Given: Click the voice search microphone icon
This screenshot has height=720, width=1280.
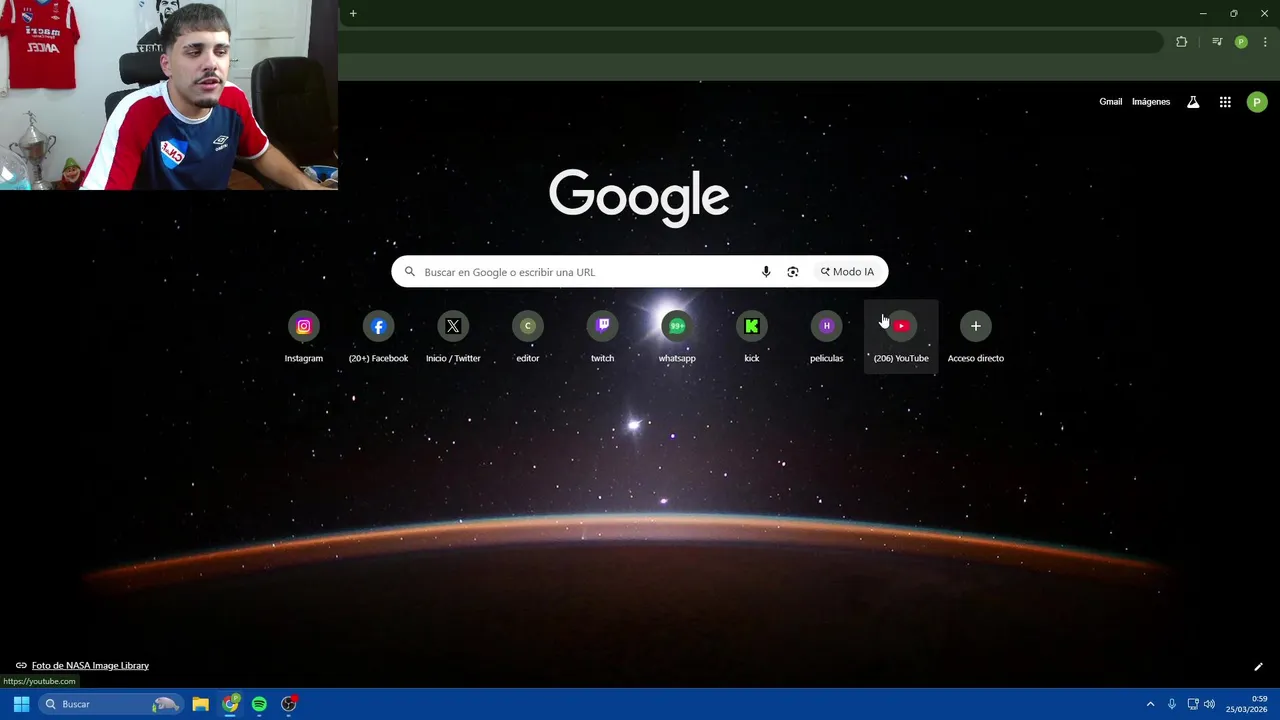Looking at the screenshot, I should (x=766, y=272).
